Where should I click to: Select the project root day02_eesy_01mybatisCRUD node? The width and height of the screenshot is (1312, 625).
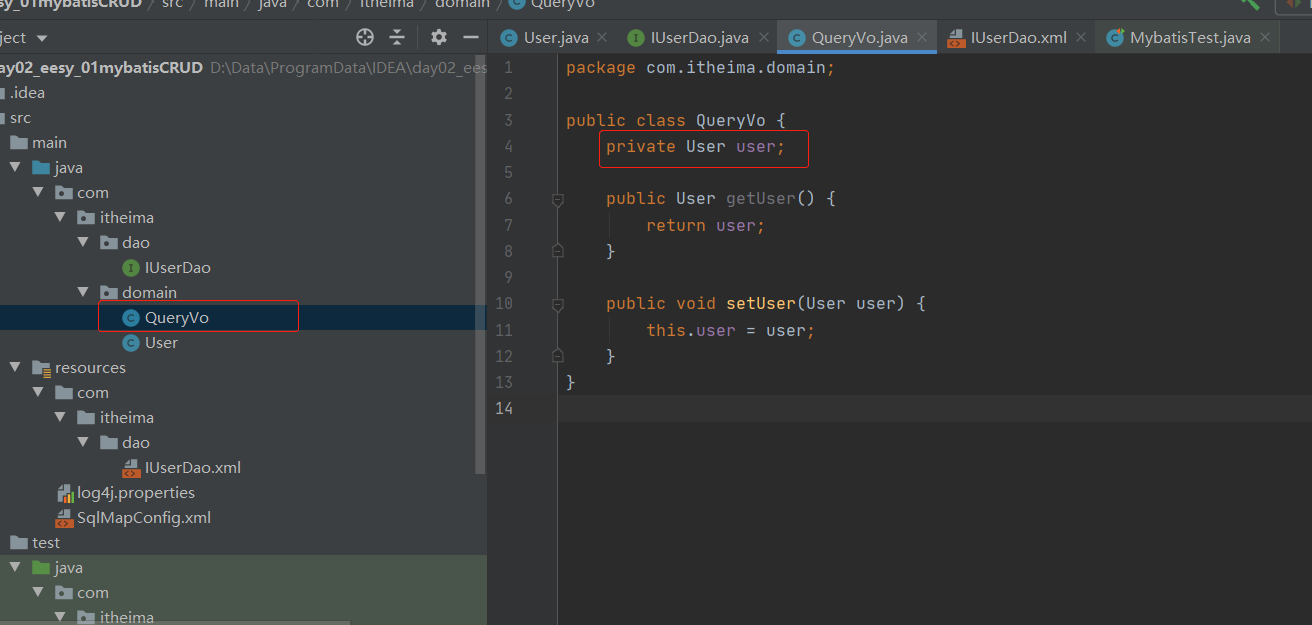click(243, 68)
